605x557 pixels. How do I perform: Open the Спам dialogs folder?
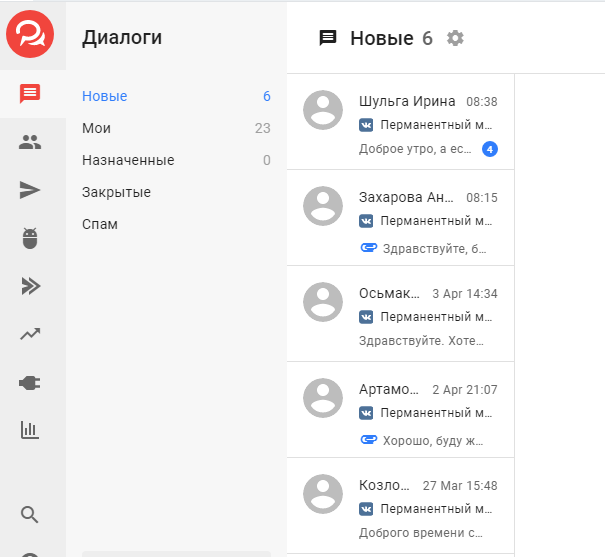pos(100,224)
